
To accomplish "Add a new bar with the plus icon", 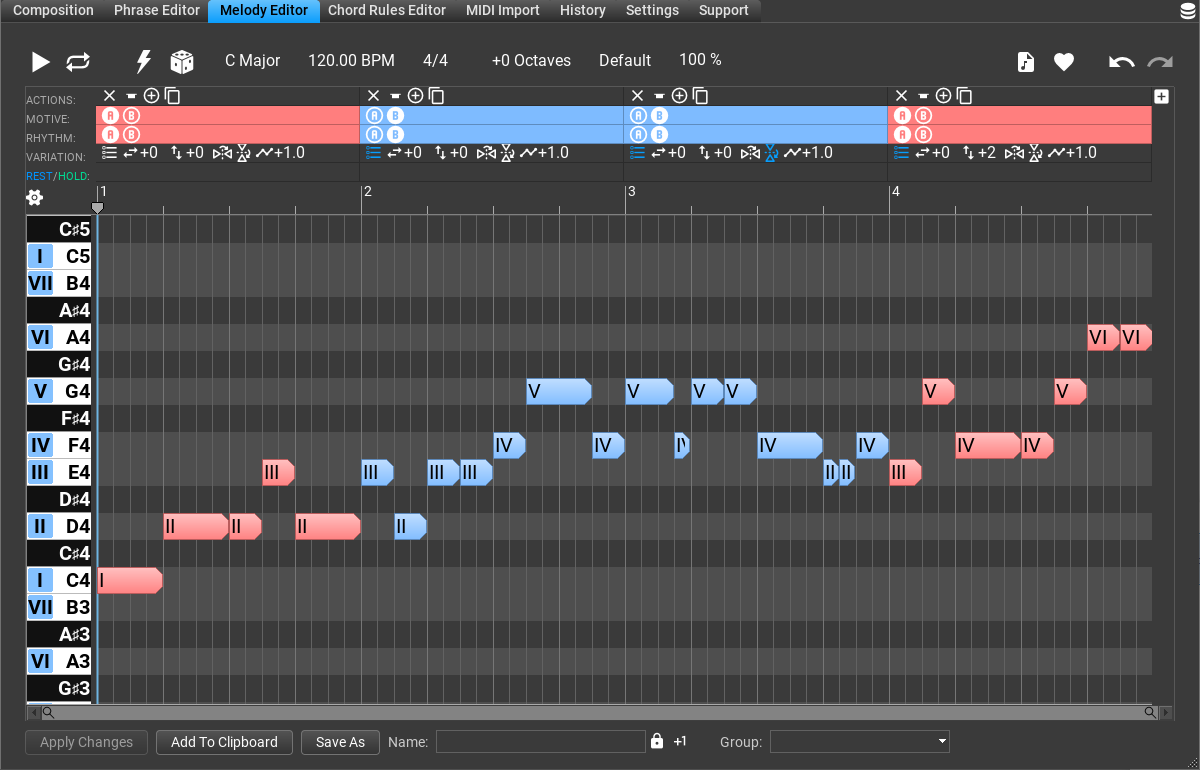I will click(1161, 95).
